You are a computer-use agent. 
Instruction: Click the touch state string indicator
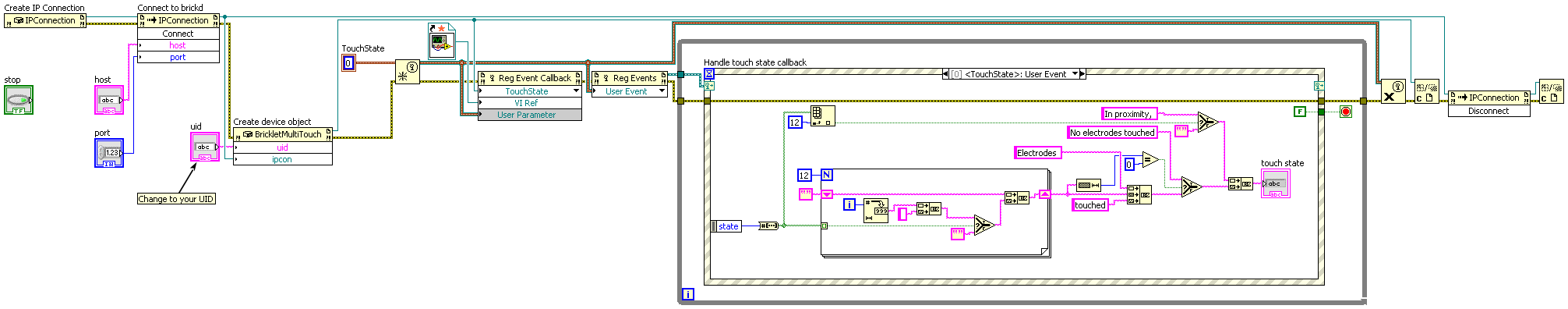(x=1275, y=183)
